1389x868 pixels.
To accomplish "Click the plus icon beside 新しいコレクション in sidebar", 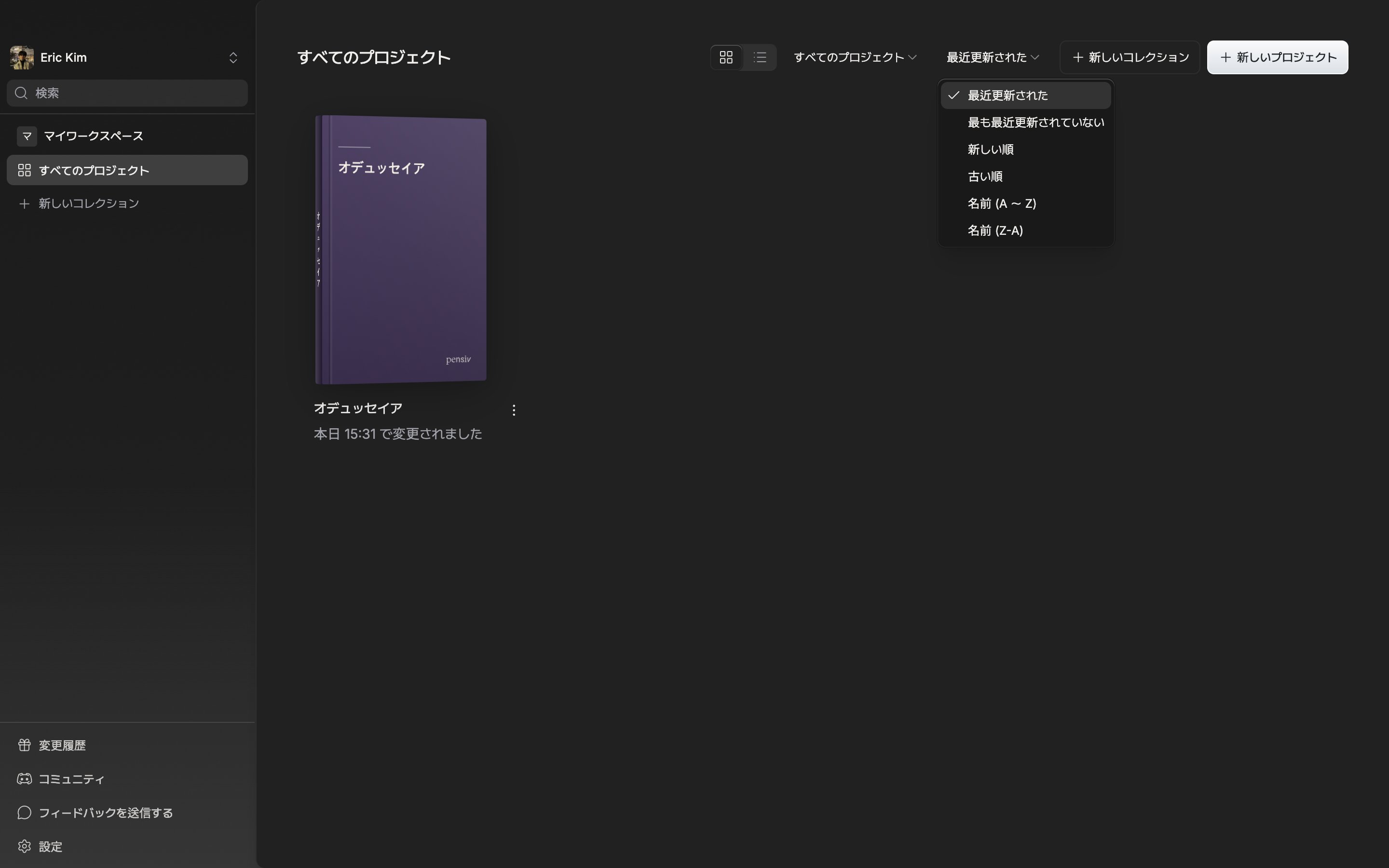I will (24, 204).
